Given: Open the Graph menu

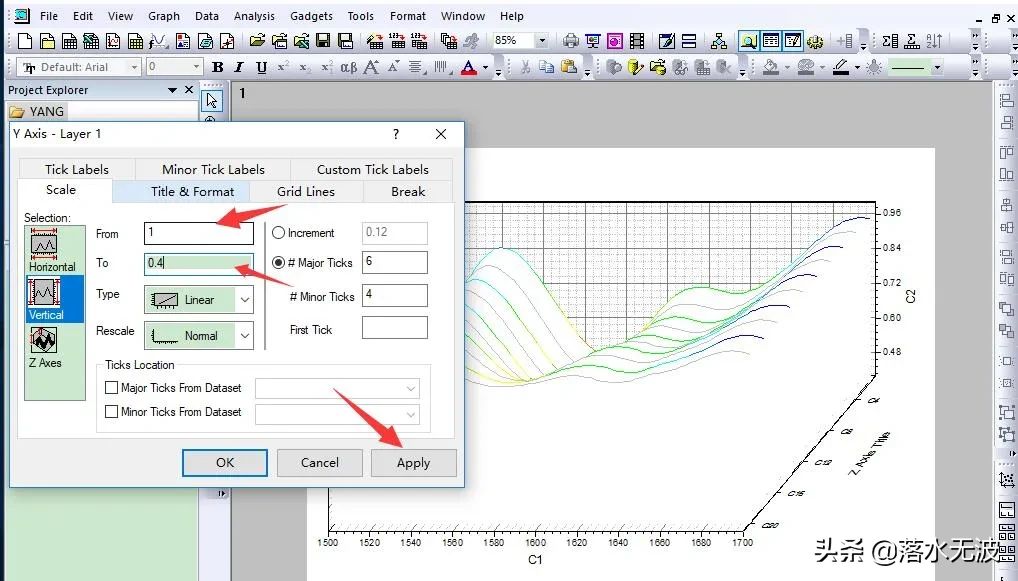Looking at the screenshot, I should point(164,16).
